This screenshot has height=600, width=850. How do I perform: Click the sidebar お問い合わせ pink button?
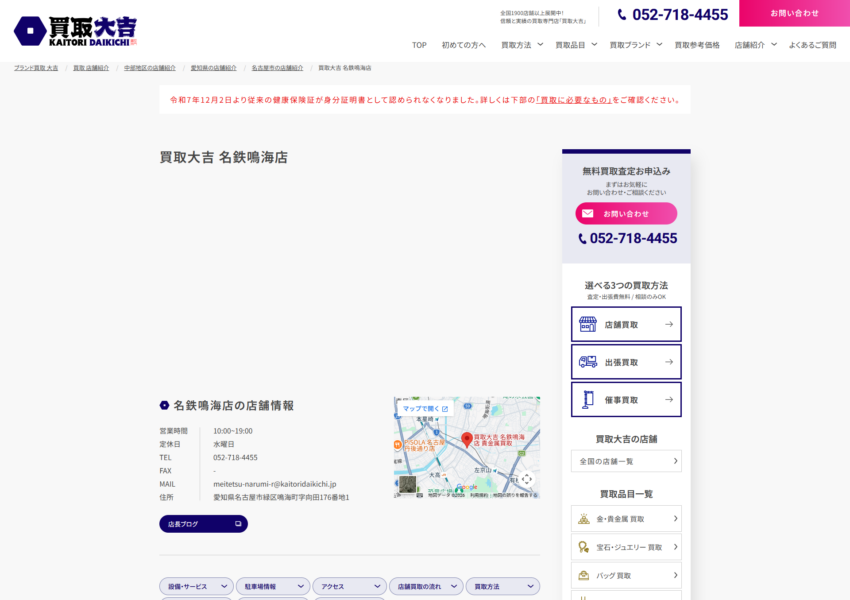pos(626,214)
